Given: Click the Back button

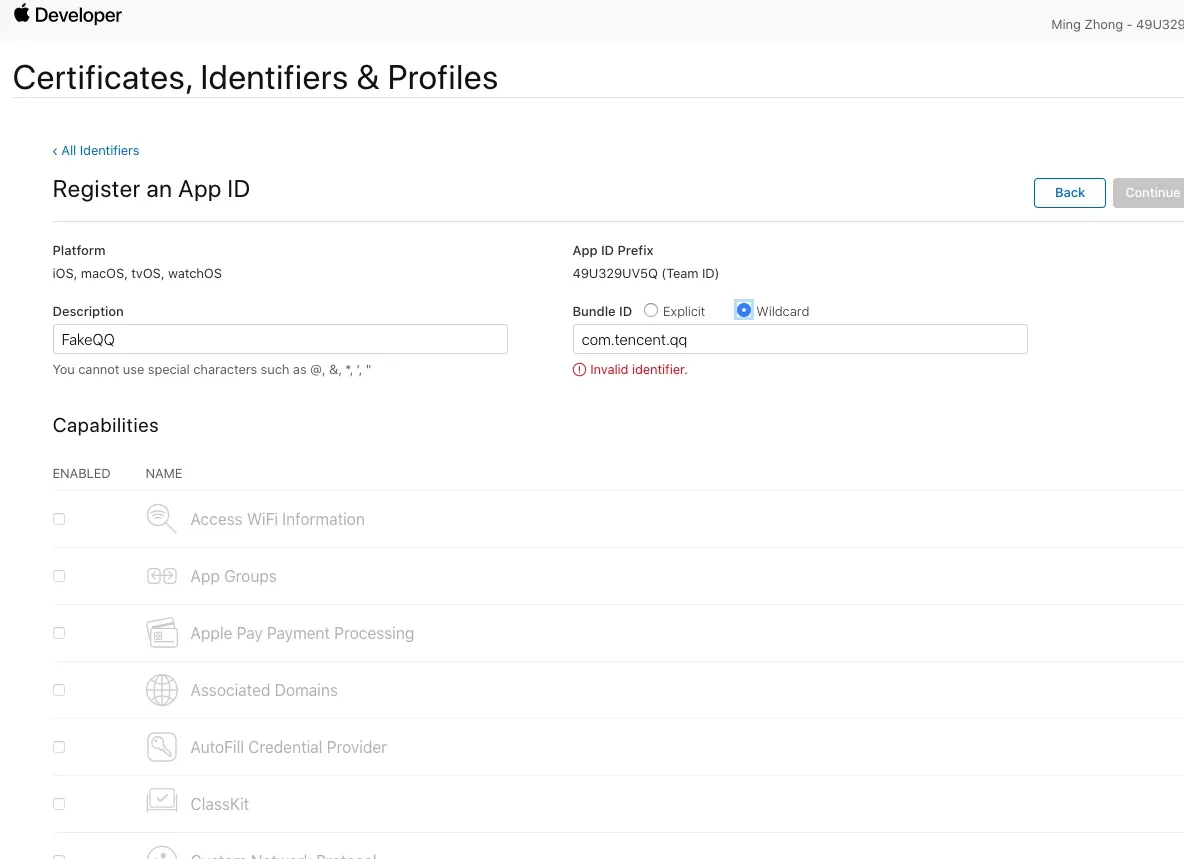Looking at the screenshot, I should point(1069,192).
